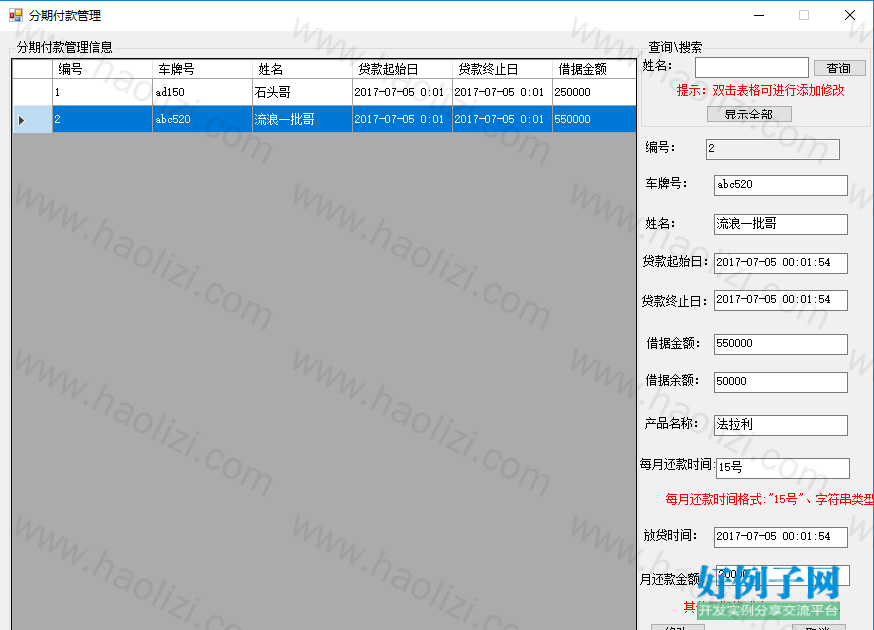Minimize the 分期付款管理 window
Image resolution: width=874 pixels, height=630 pixels.
[759, 15]
